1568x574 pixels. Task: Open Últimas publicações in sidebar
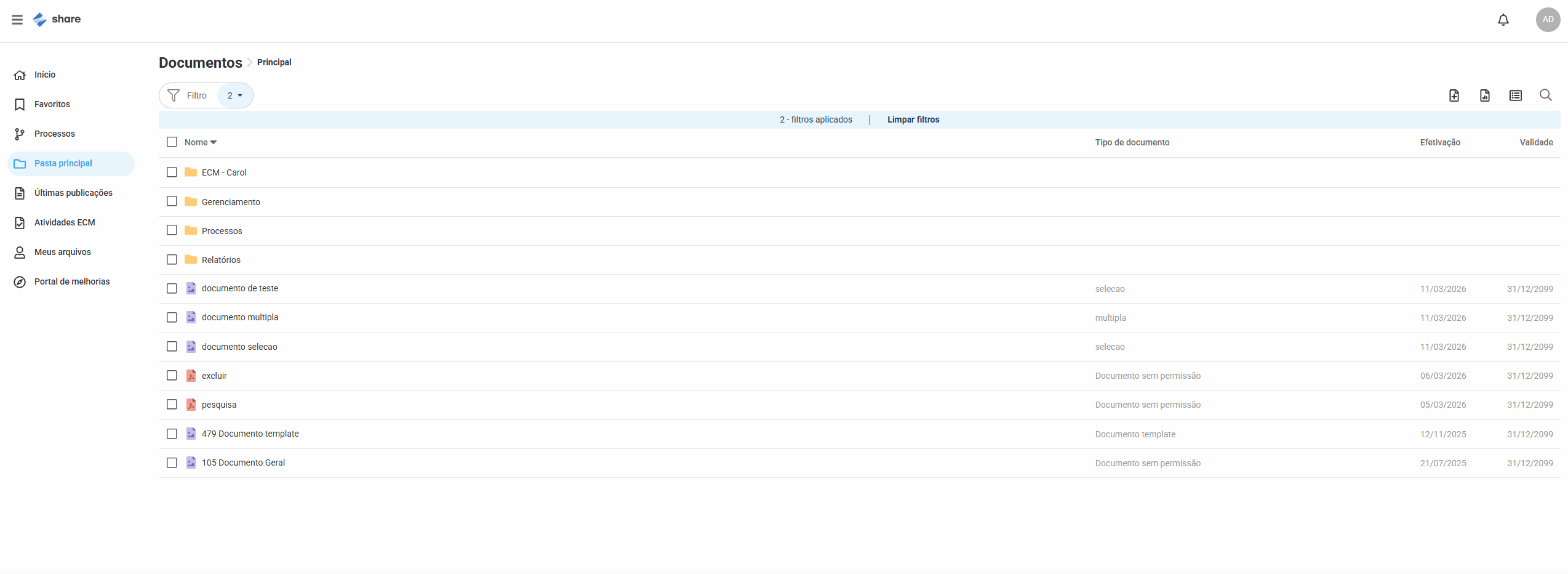pyautogui.click(x=73, y=193)
